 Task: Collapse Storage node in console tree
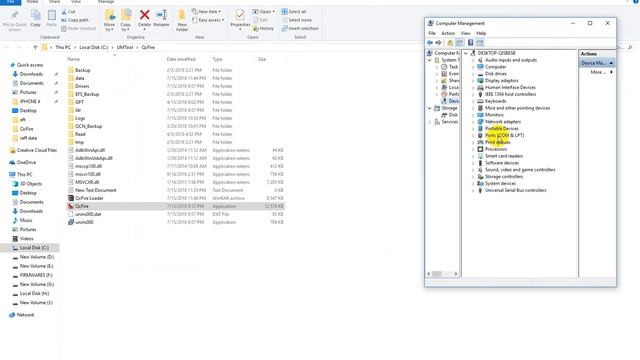pyautogui.click(x=429, y=108)
